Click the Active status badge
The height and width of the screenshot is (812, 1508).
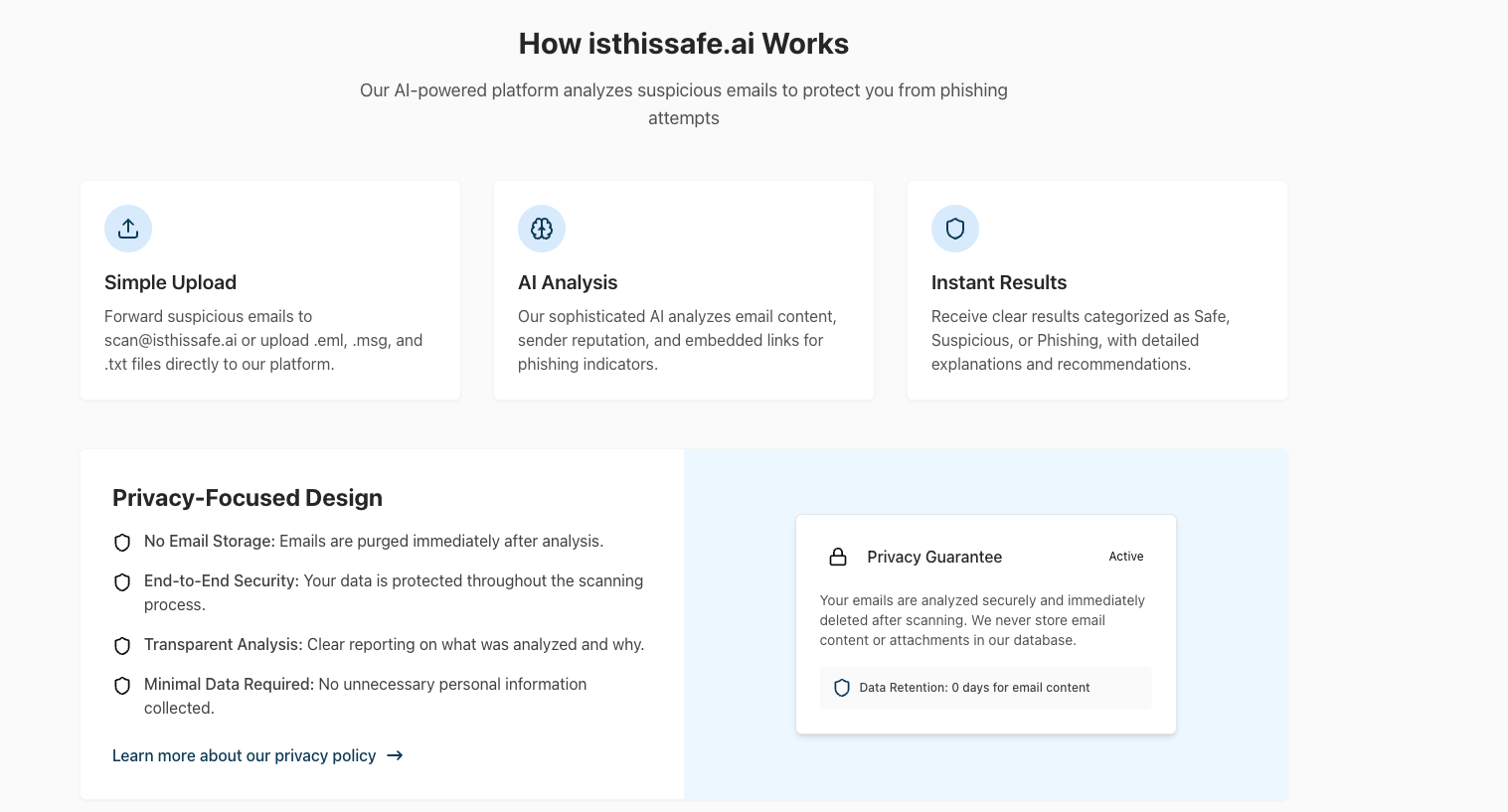point(1126,557)
